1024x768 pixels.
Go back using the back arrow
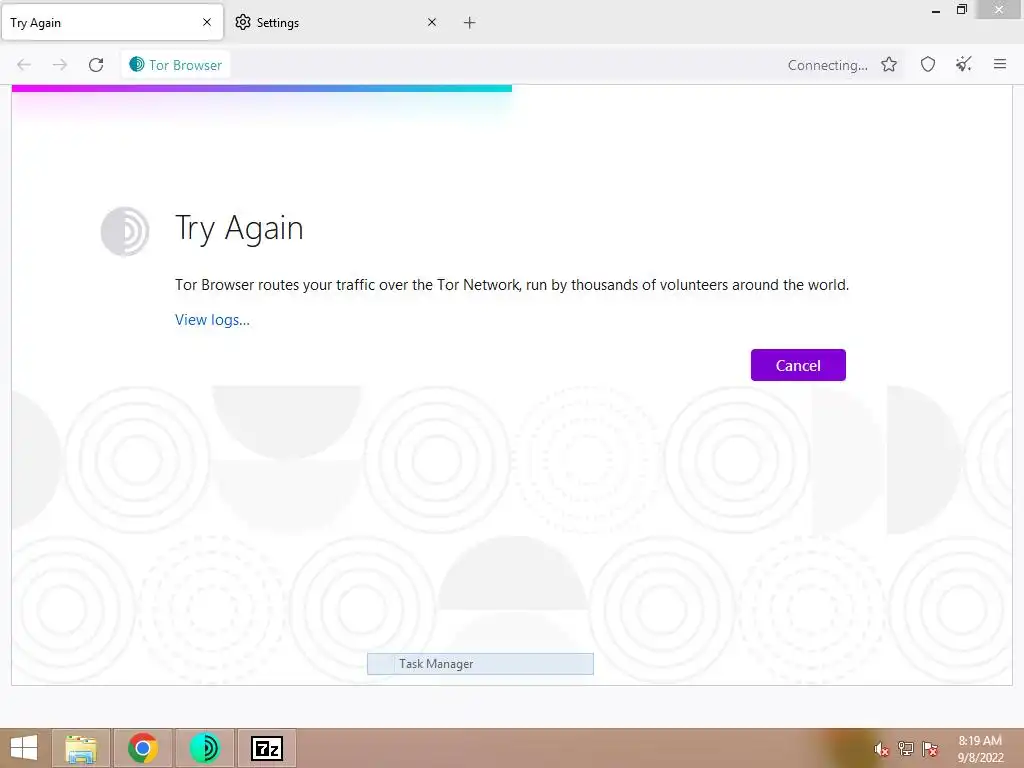coord(24,65)
